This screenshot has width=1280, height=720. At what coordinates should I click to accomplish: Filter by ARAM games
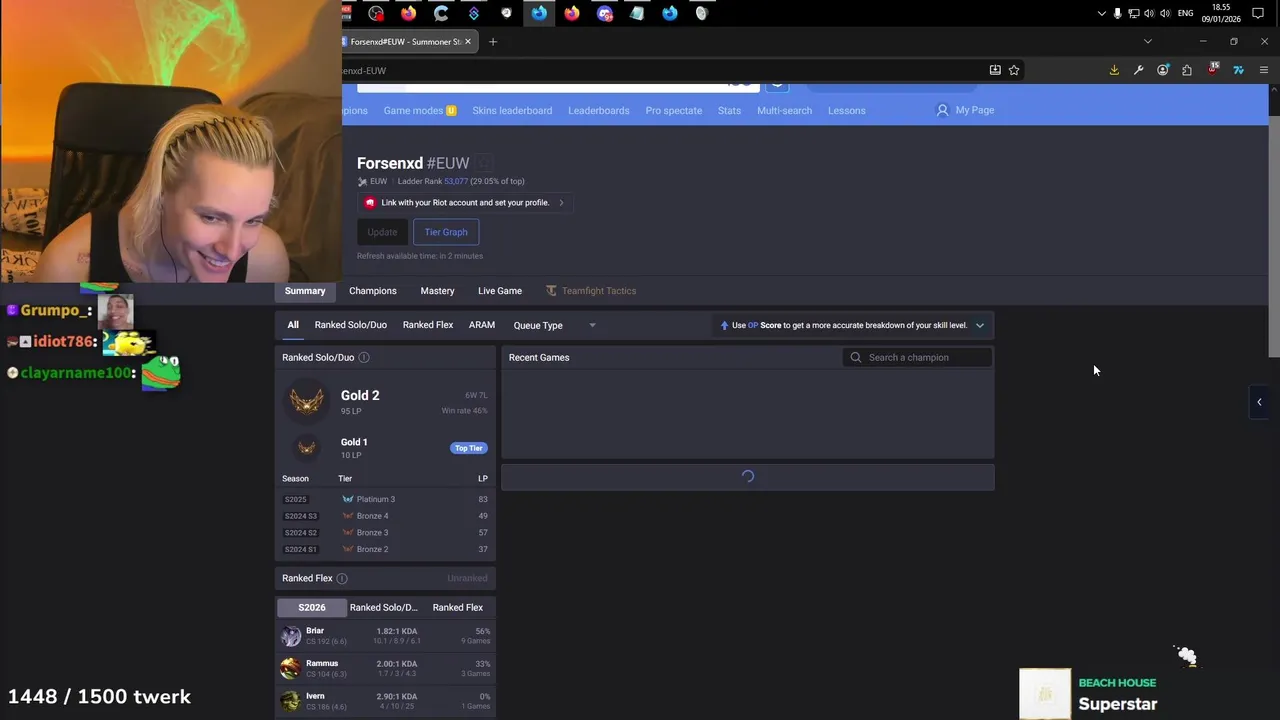tap(482, 325)
